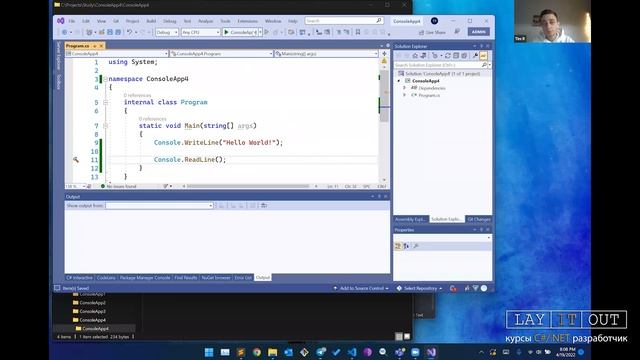The height and width of the screenshot is (360, 640).
Task: Click the No issues found indicator
Action: (118, 186)
